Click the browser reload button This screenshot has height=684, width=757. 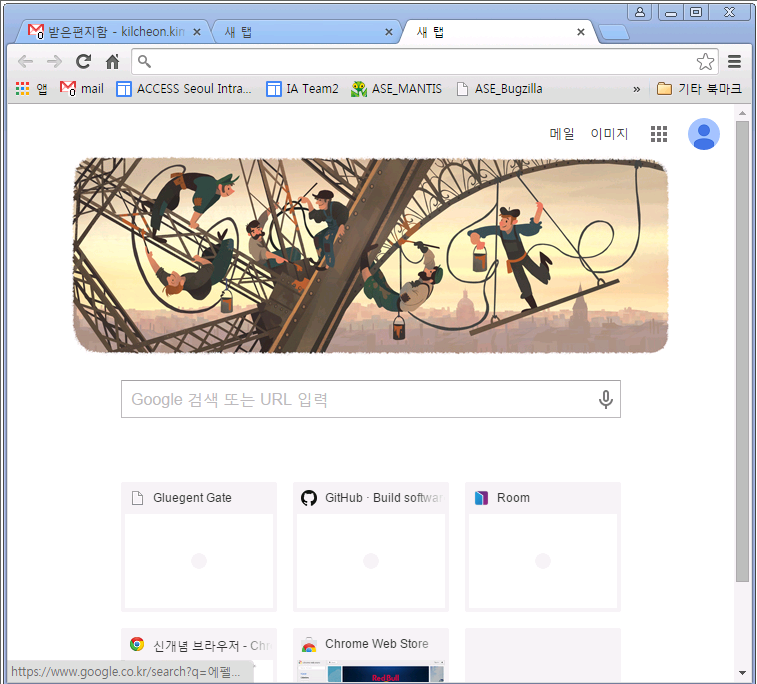(84, 61)
